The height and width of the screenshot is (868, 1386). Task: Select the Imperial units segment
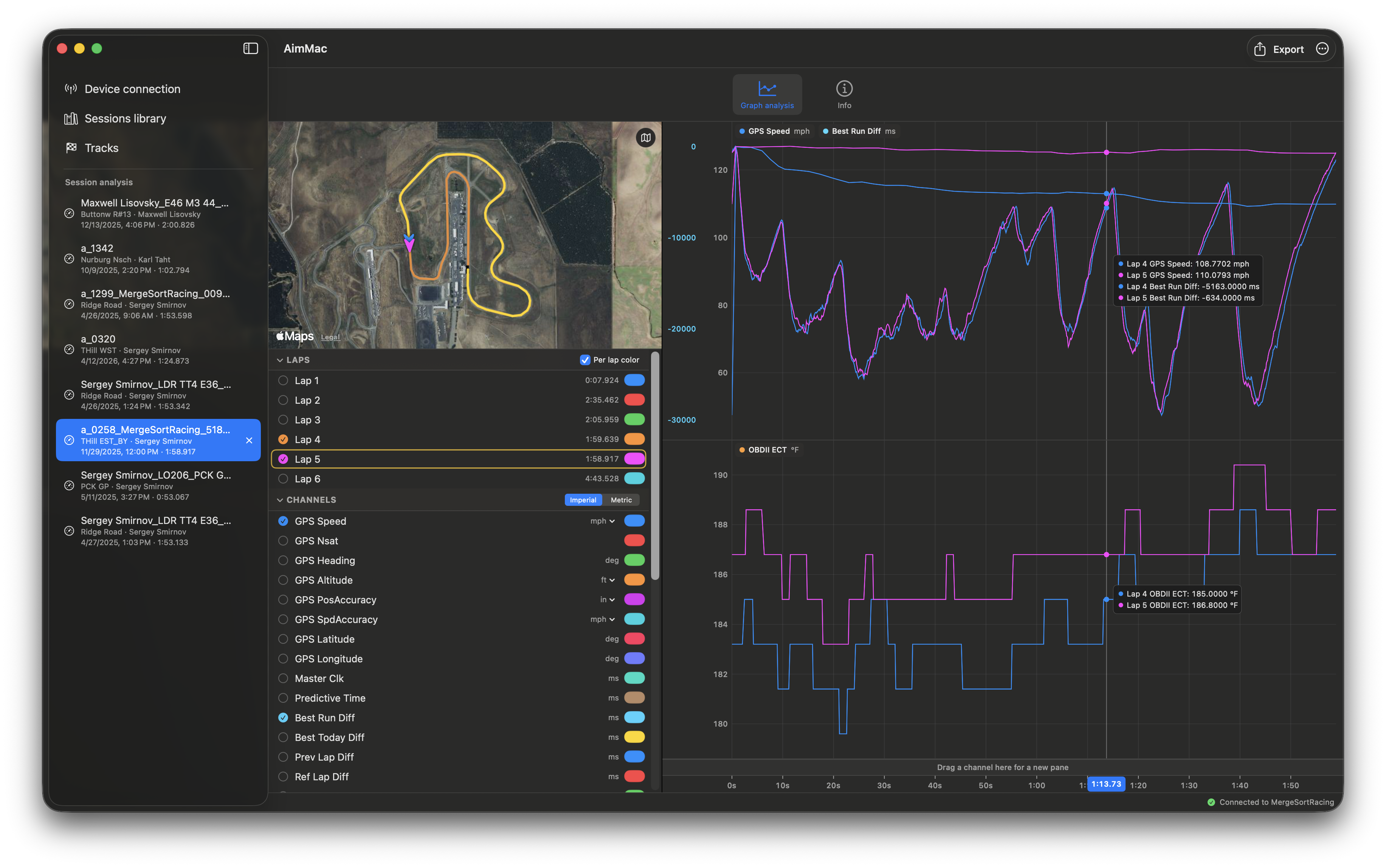point(583,500)
